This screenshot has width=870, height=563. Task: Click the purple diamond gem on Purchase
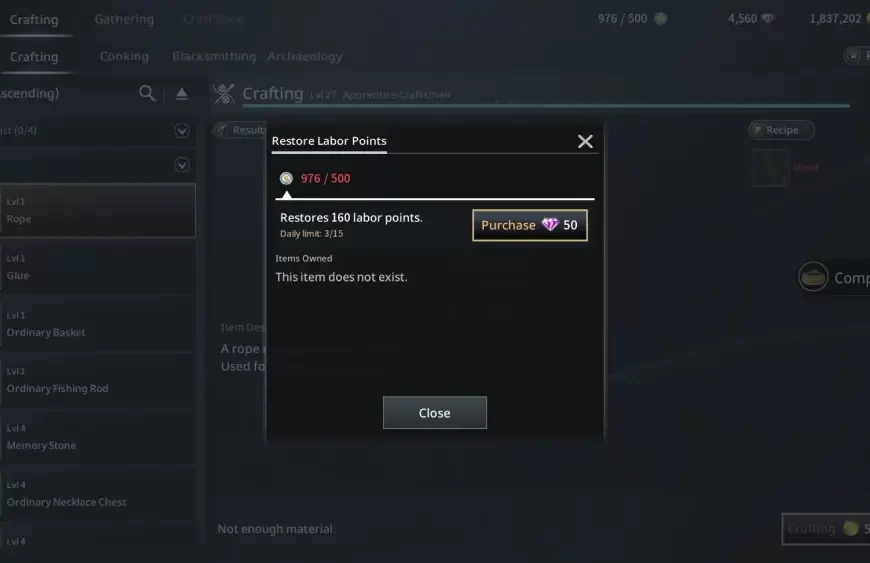pos(550,225)
